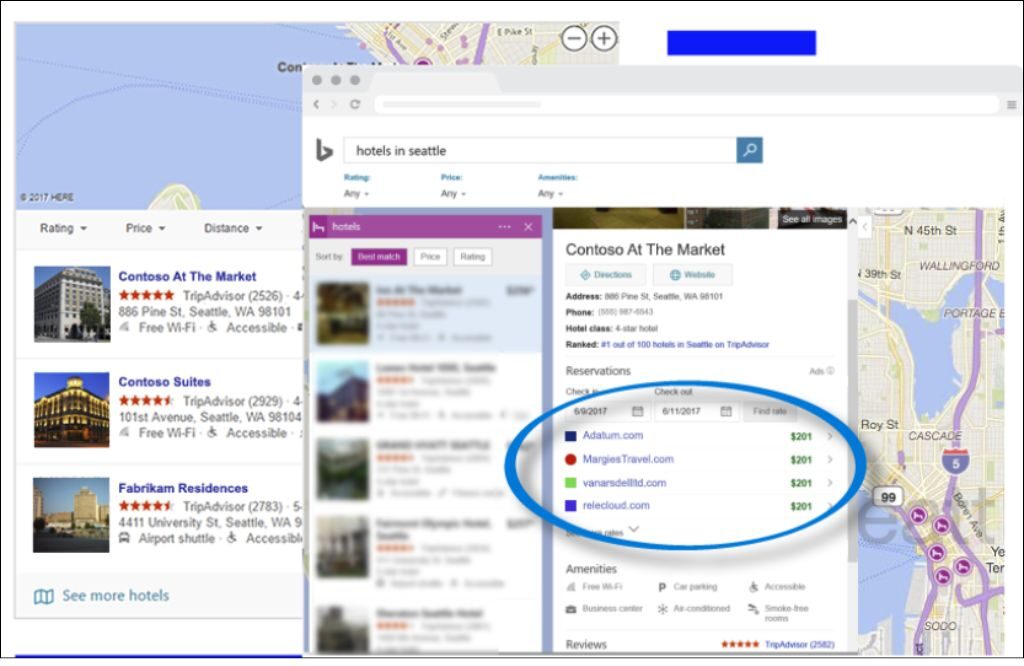Open the Check in calendar icon
Image resolution: width=1024 pixels, height=666 pixels.
pyautogui.click(x=638, y=411)
